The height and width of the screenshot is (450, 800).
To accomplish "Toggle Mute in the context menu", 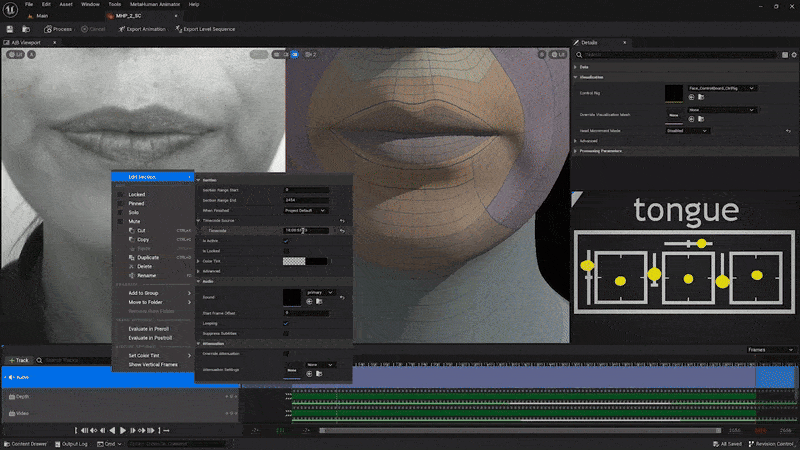I will click(x=134, y=221).
